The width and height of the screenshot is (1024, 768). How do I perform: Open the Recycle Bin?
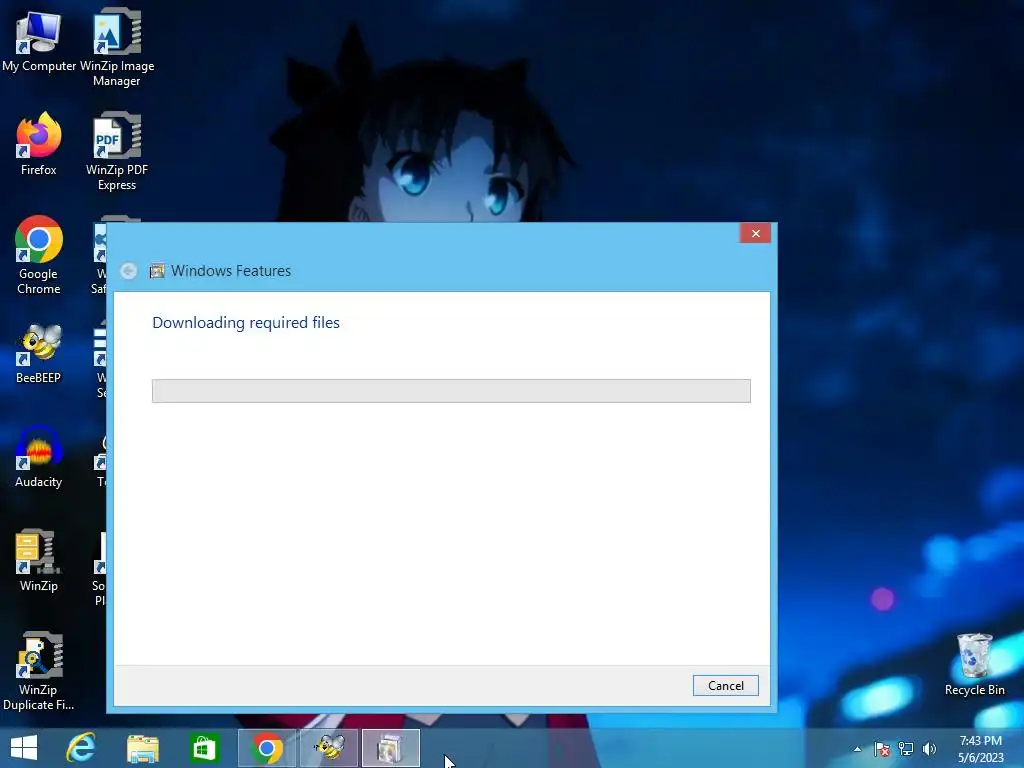click(974, 665)
